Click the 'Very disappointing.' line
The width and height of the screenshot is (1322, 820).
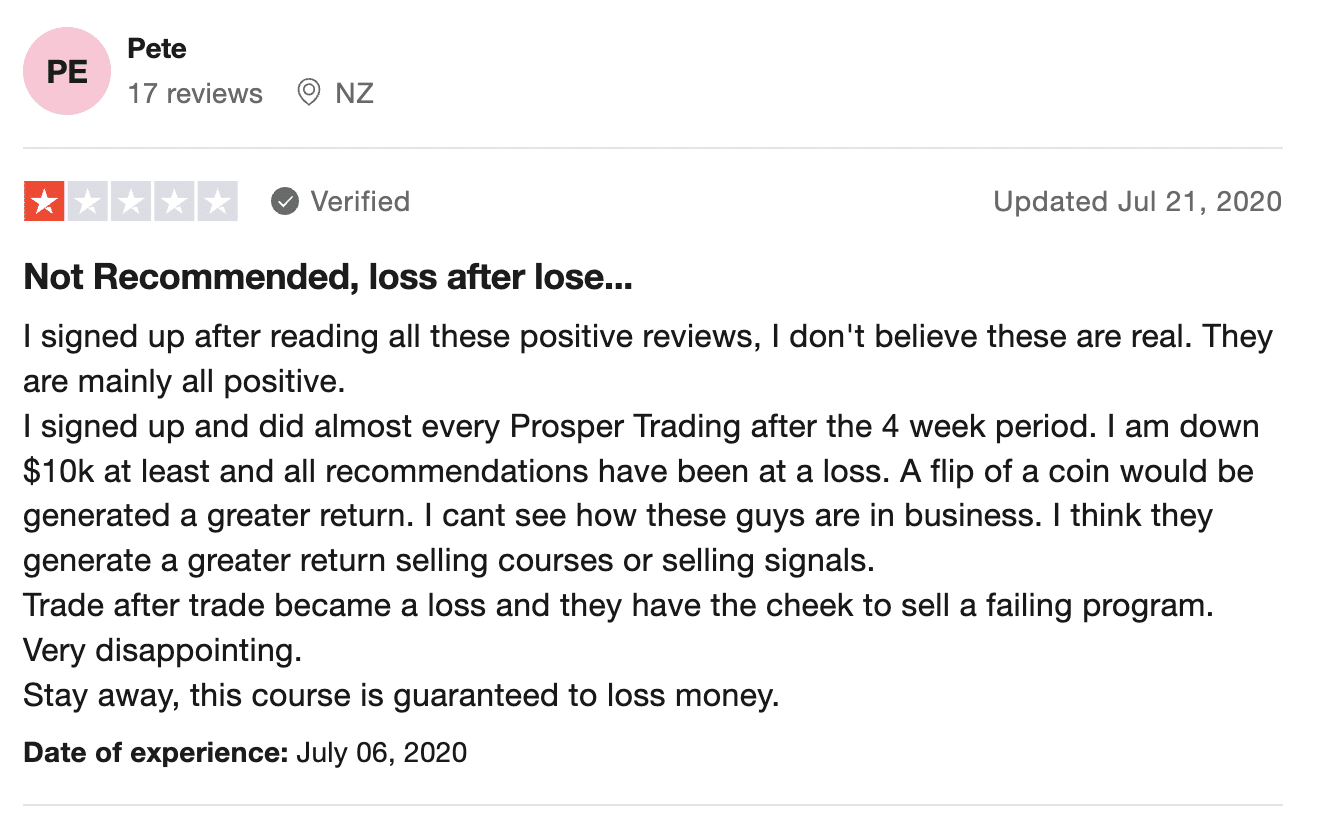(162, 650)
